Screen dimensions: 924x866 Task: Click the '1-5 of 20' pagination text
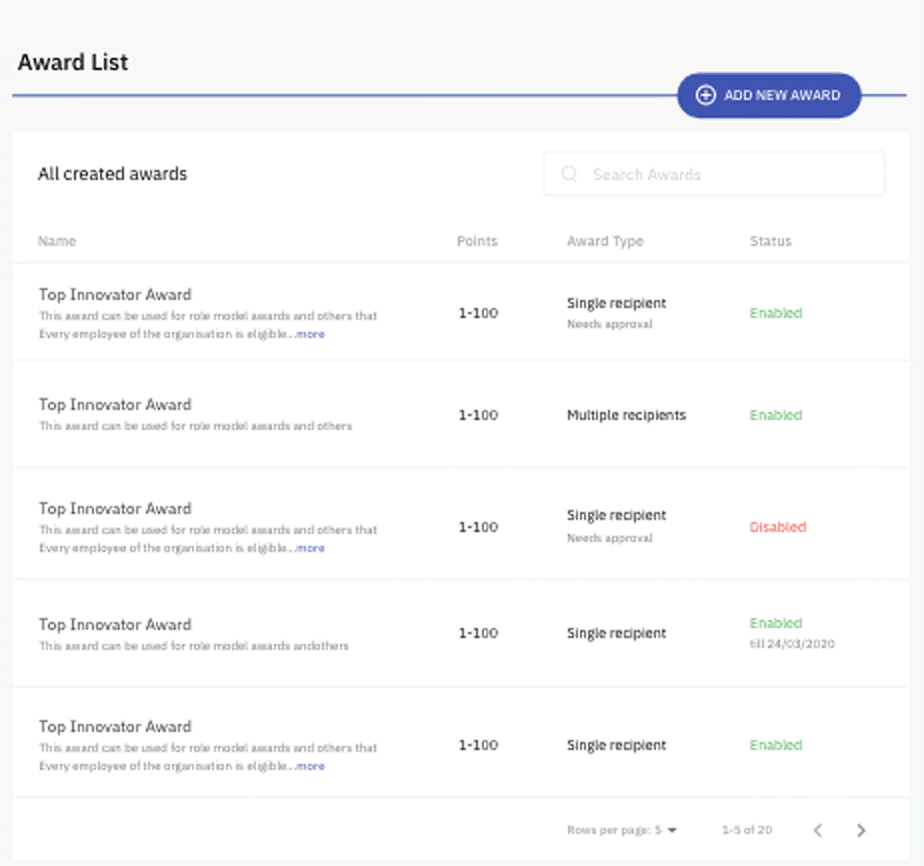pos(747,830)
